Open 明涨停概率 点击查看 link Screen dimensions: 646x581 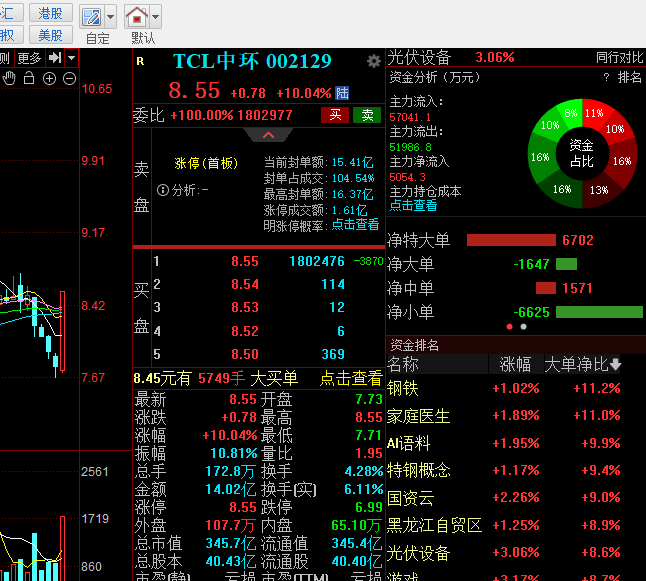point(355,225)
